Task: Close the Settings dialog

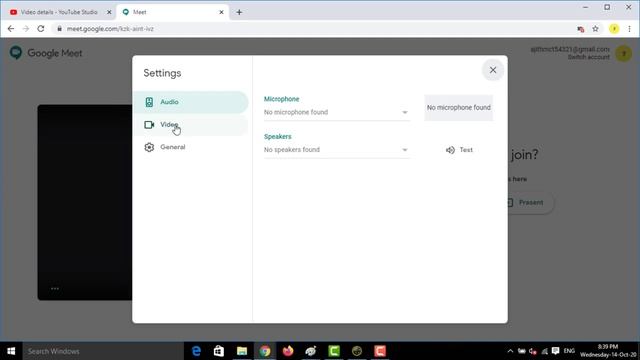Action: tap(493, 70)
